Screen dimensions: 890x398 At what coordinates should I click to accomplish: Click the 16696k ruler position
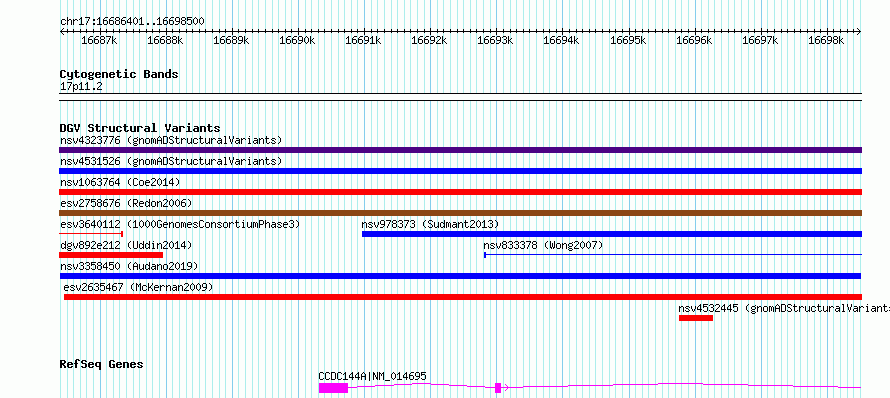pyautogui.click(x=694, y=40)
